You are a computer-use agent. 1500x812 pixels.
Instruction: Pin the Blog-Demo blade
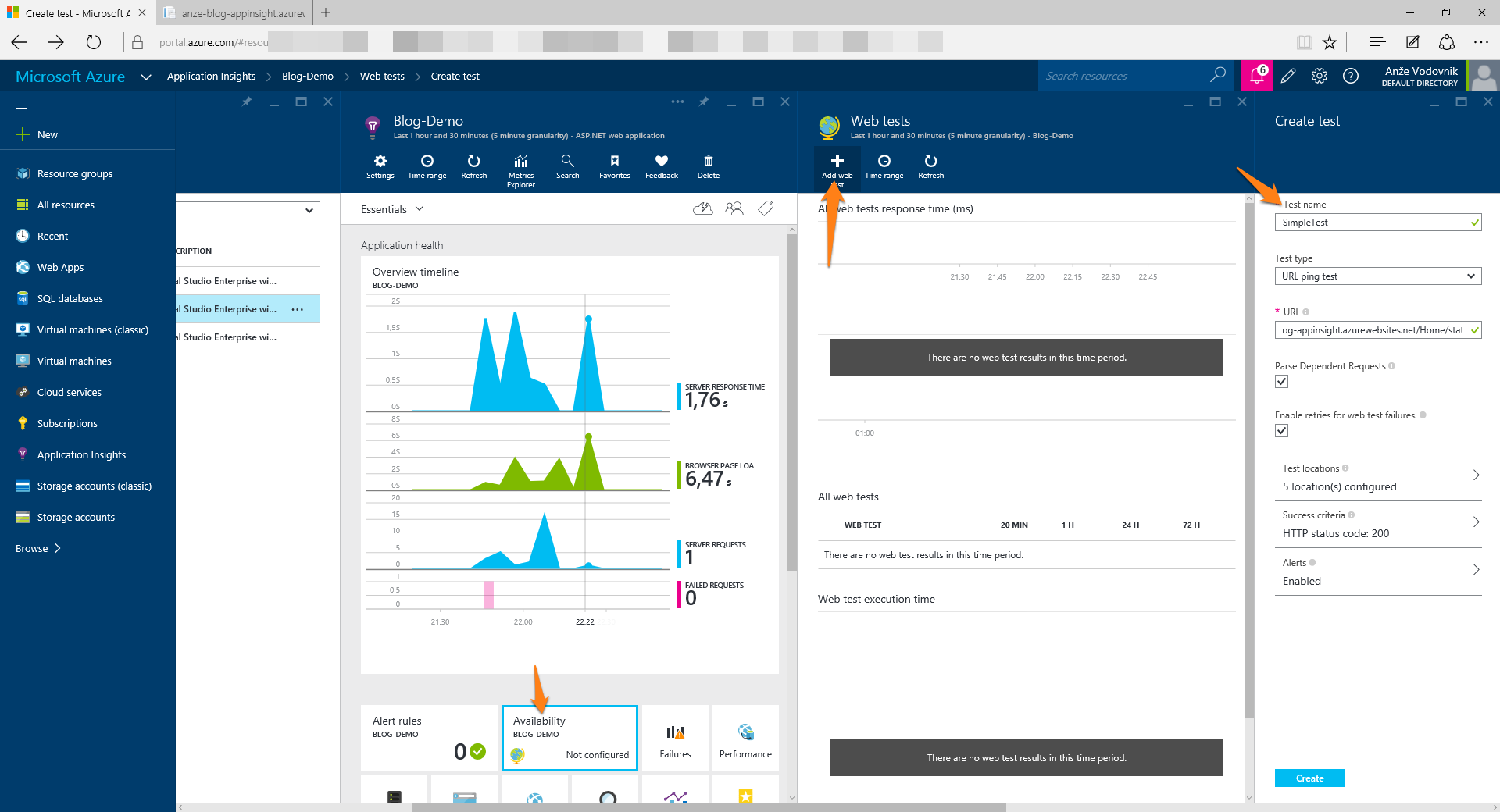pyautogui.click(x=704, y=101)
